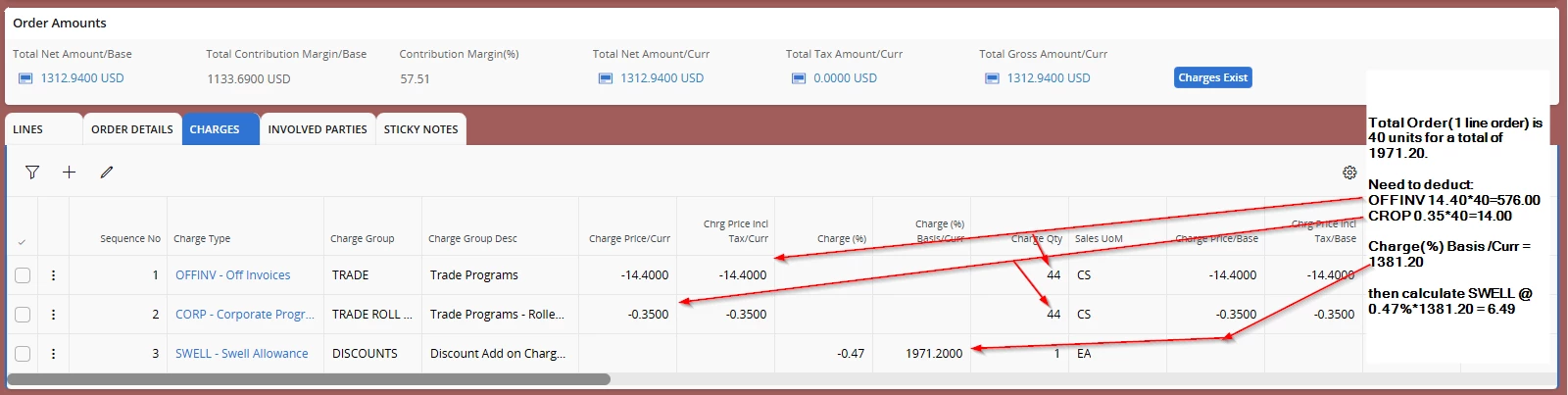Viewport: 1568px width, 395px height.
Task: Open the SWELL - Swell Allowance link
Action: click(x=241, y=354)
